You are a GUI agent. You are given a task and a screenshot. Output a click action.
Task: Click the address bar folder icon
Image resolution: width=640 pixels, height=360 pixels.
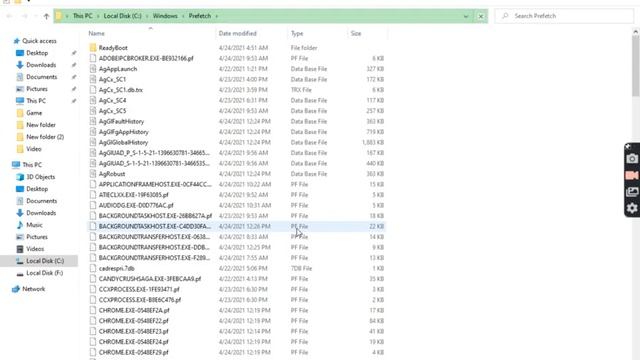59,16
